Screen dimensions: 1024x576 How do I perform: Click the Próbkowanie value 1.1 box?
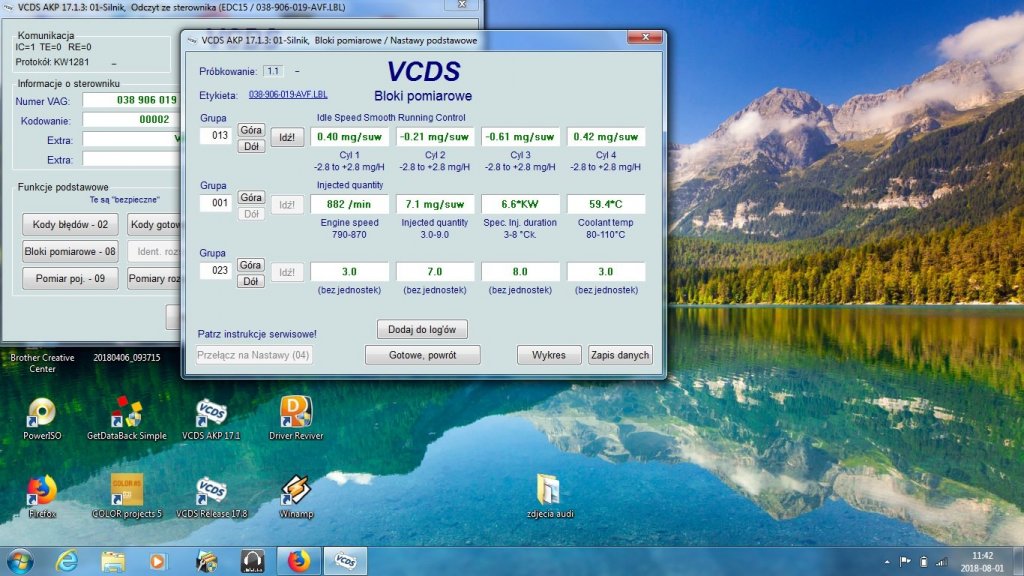pos(273,71)
